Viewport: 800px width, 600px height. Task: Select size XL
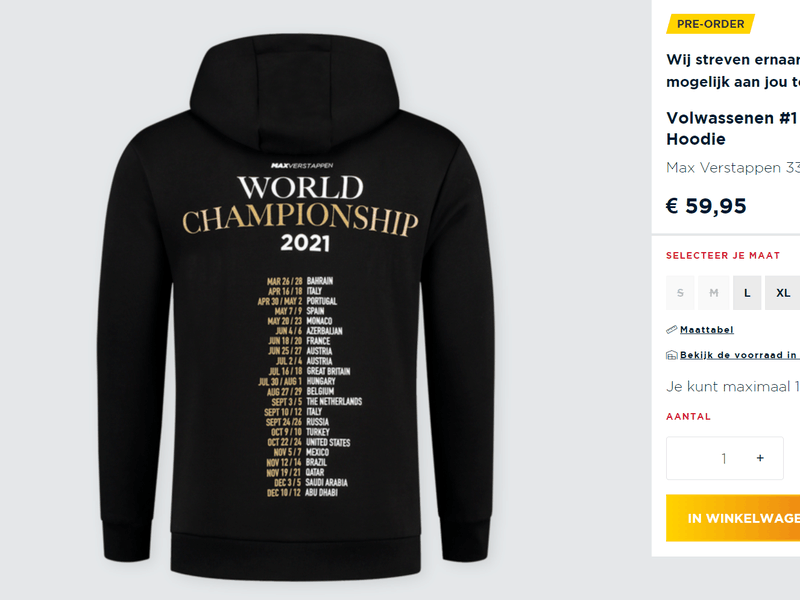pos(783,292)
